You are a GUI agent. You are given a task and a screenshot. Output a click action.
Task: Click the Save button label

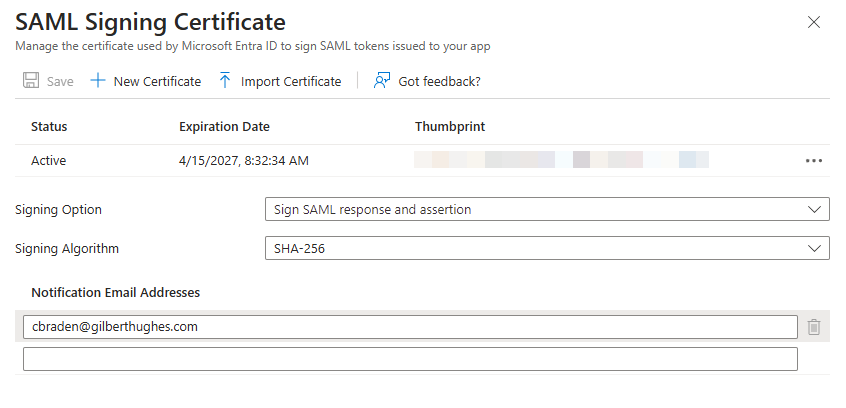tap(60, 81)
